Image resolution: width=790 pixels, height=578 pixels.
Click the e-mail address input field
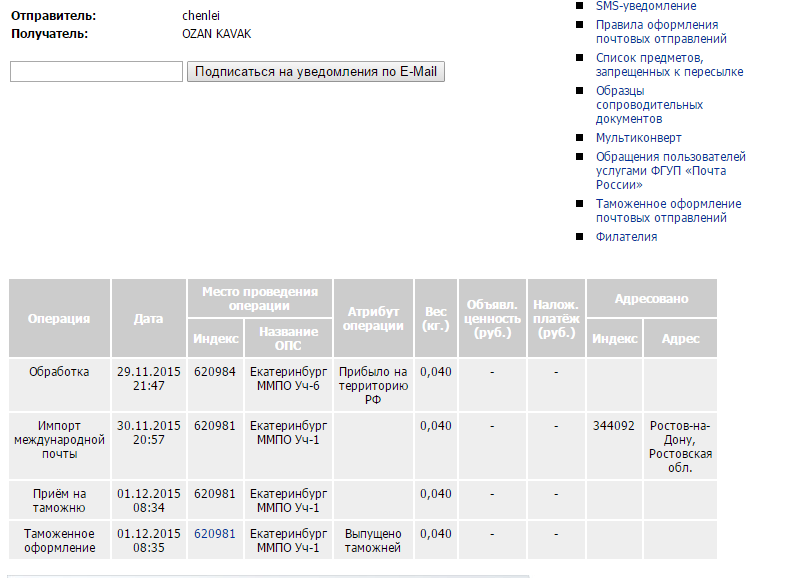pyautogui.click(x=96, y=72)
